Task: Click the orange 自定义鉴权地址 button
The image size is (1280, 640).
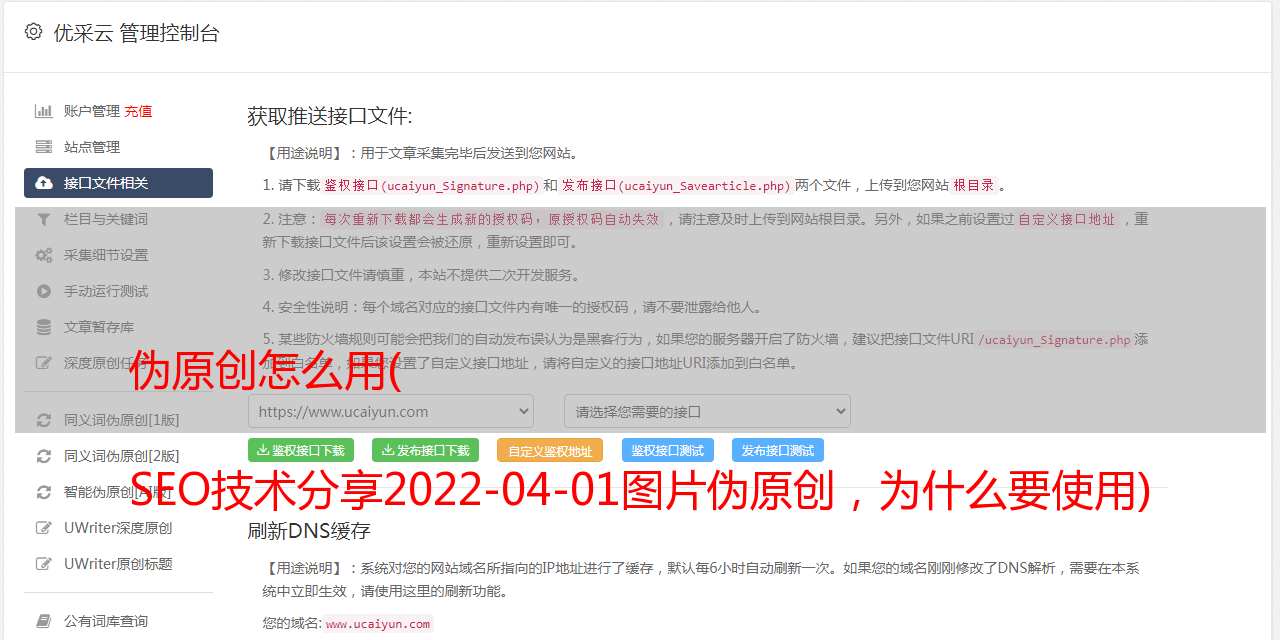Action: click(550, 450)
